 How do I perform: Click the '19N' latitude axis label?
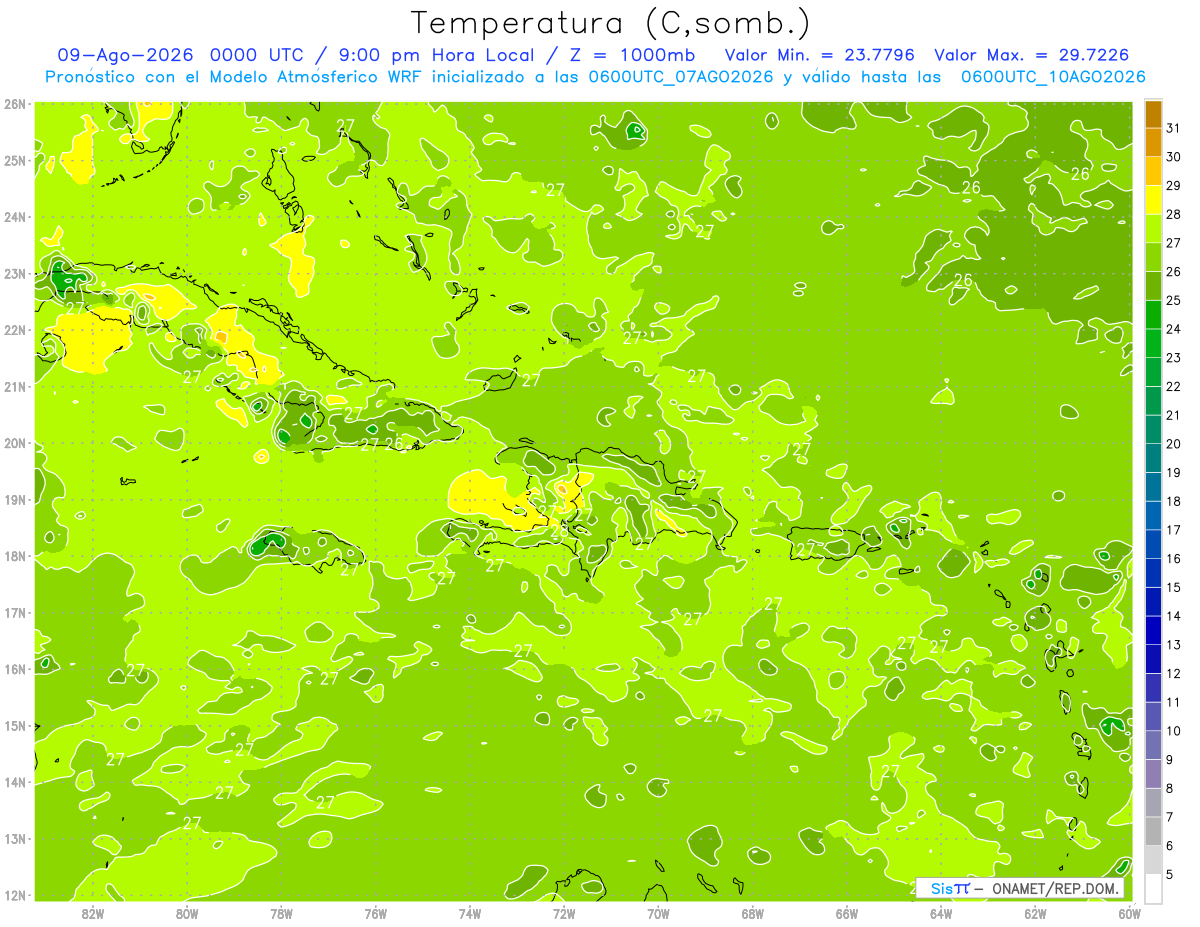(x=15, y=499)
